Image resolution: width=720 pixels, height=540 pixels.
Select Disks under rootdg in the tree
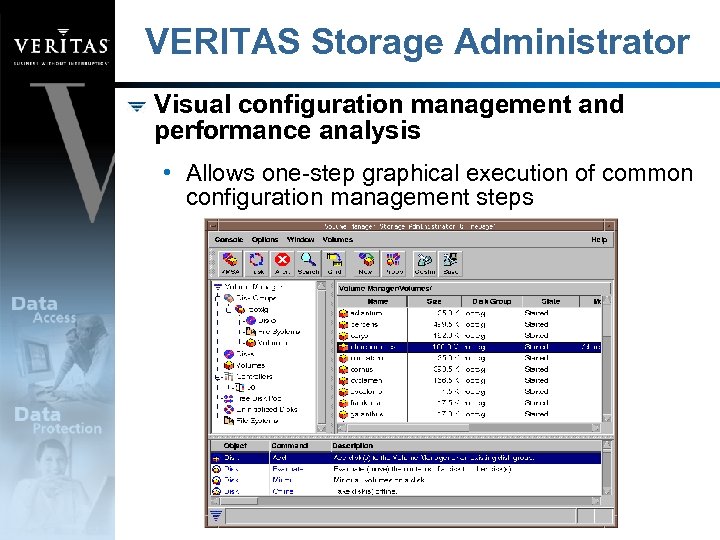267,321
